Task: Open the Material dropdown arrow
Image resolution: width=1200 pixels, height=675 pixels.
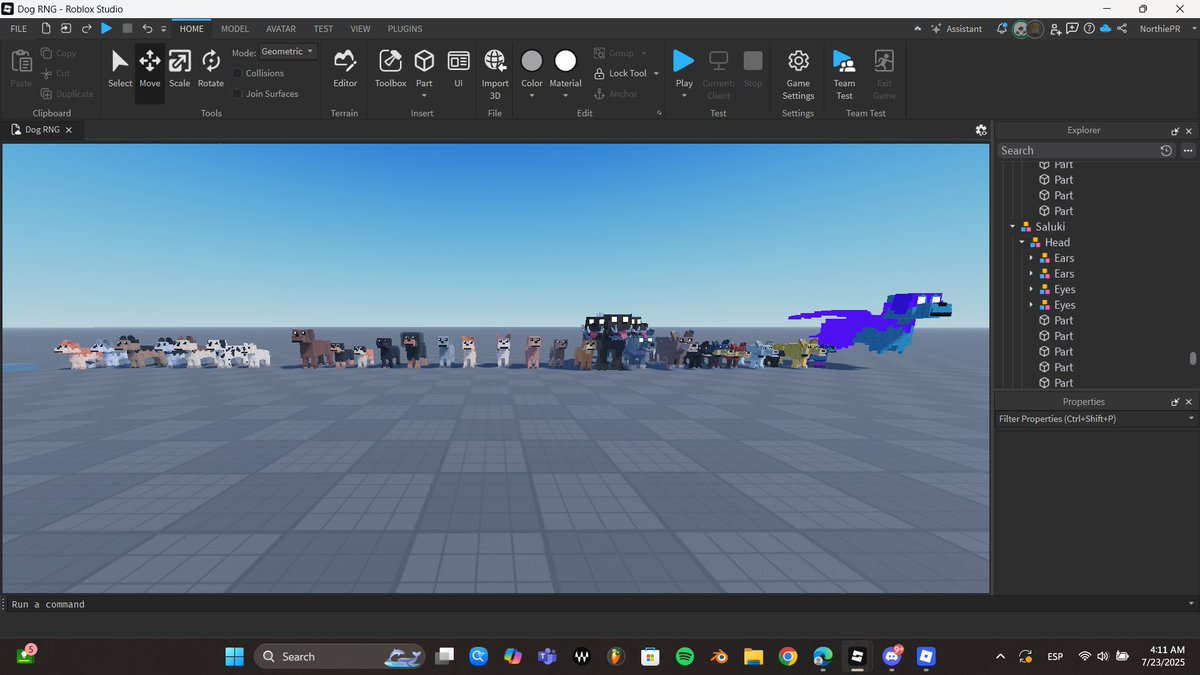Action: (x=566, y=96)
